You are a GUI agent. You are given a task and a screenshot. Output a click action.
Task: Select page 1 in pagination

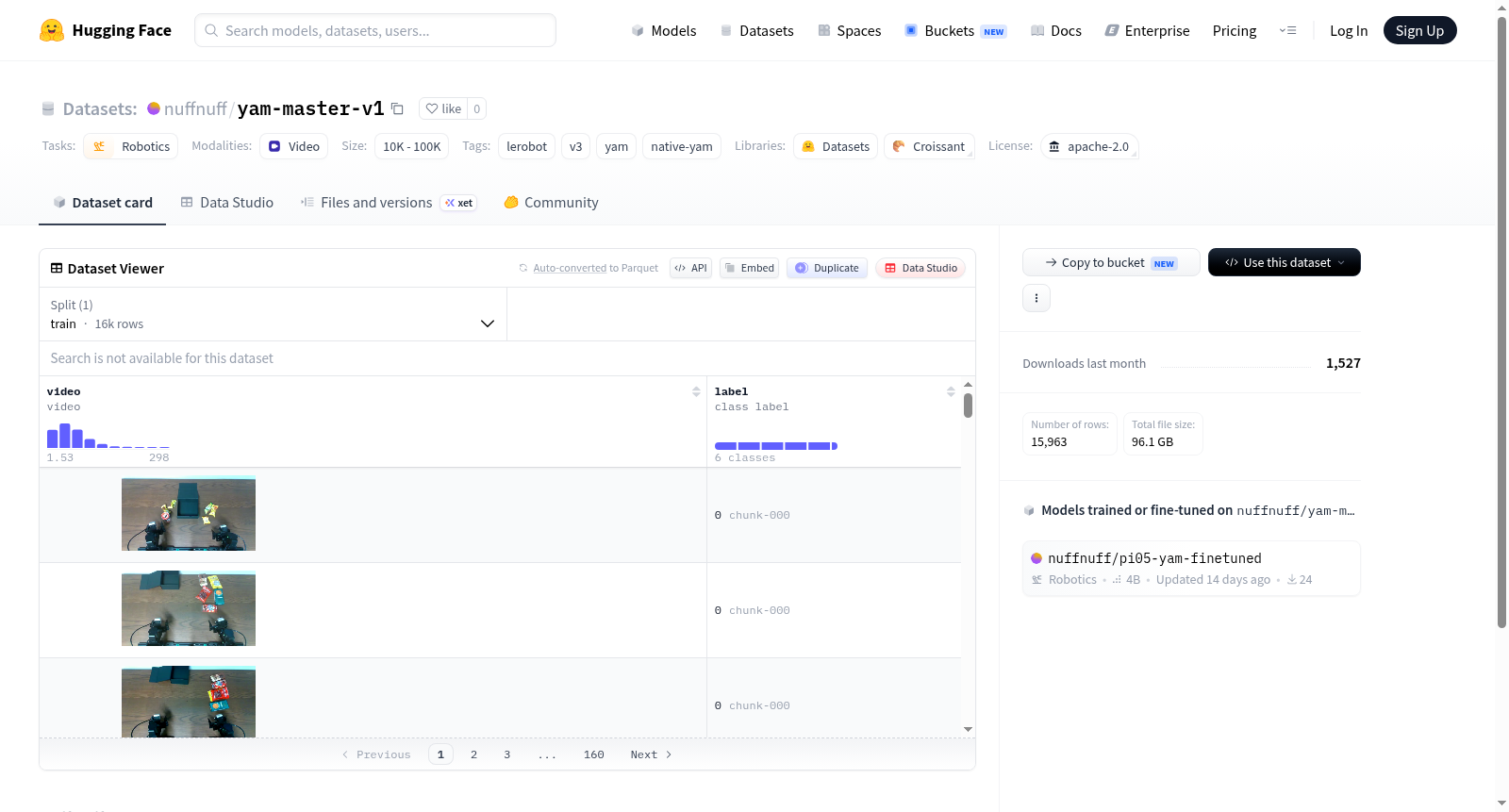[440, 754]
